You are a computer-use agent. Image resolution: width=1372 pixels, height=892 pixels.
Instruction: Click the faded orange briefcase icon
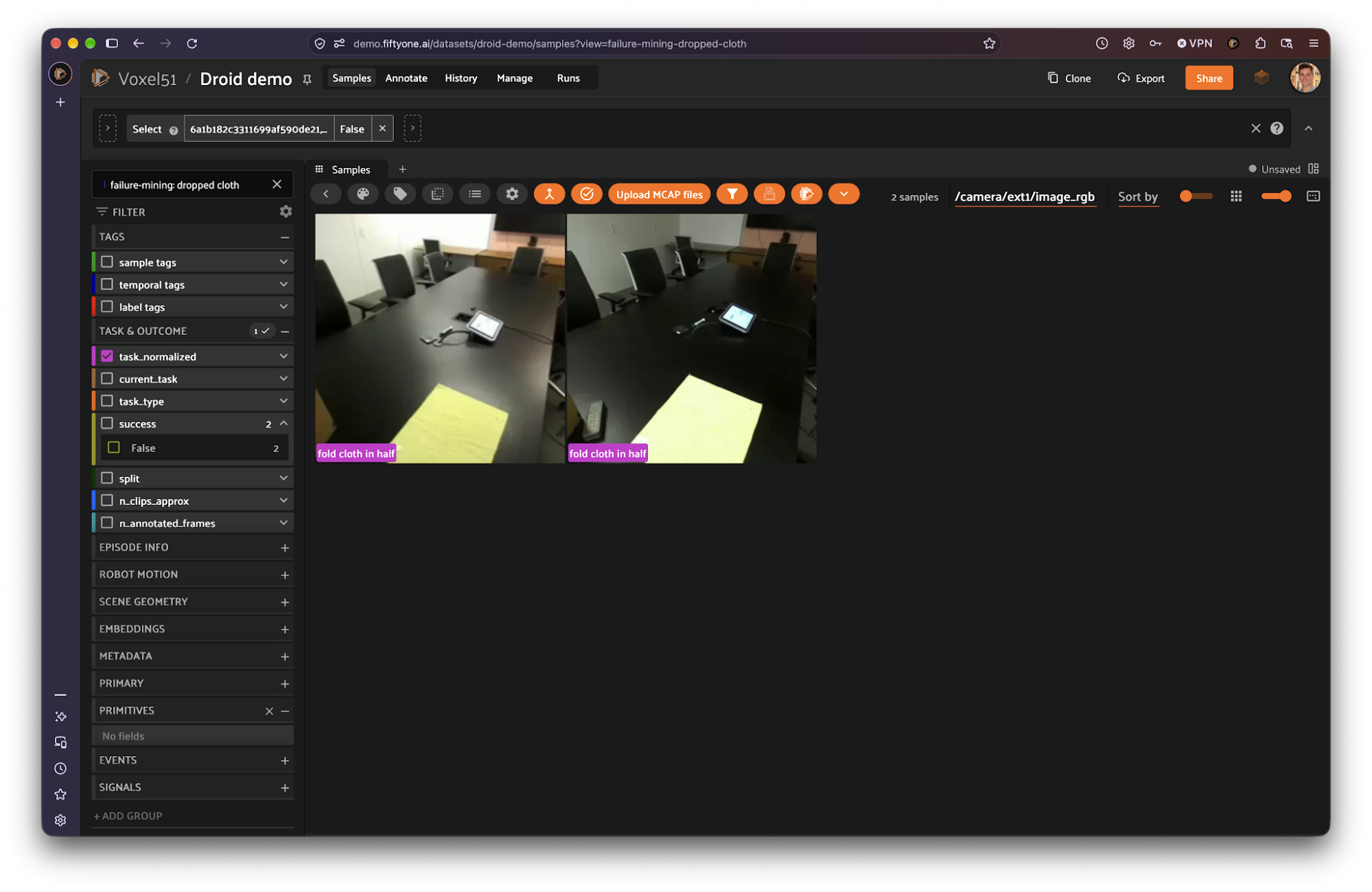pos(769,194)
